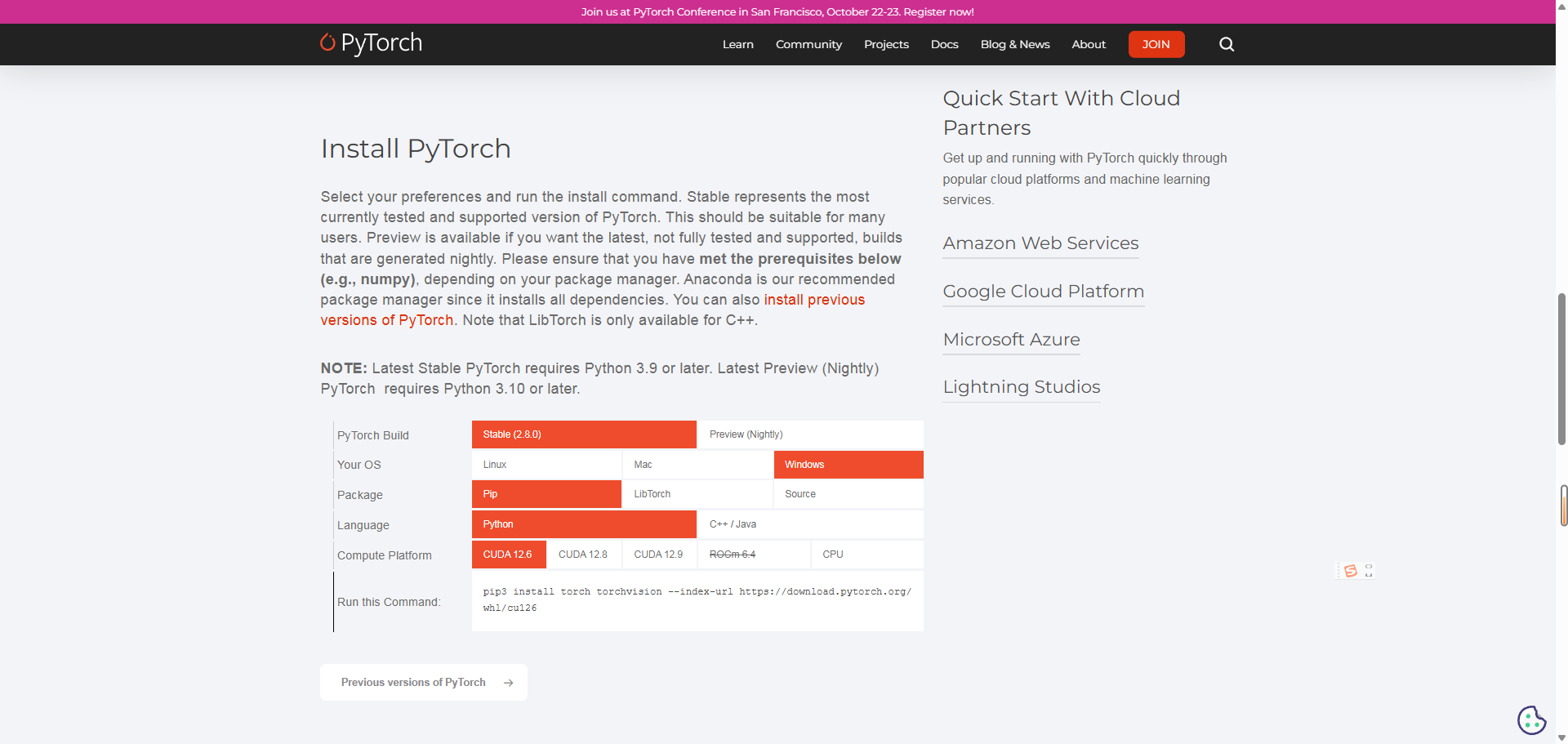1568x744 pixels.
Task: Open the Blog & News menu
Action: [x=1015, y=44]
